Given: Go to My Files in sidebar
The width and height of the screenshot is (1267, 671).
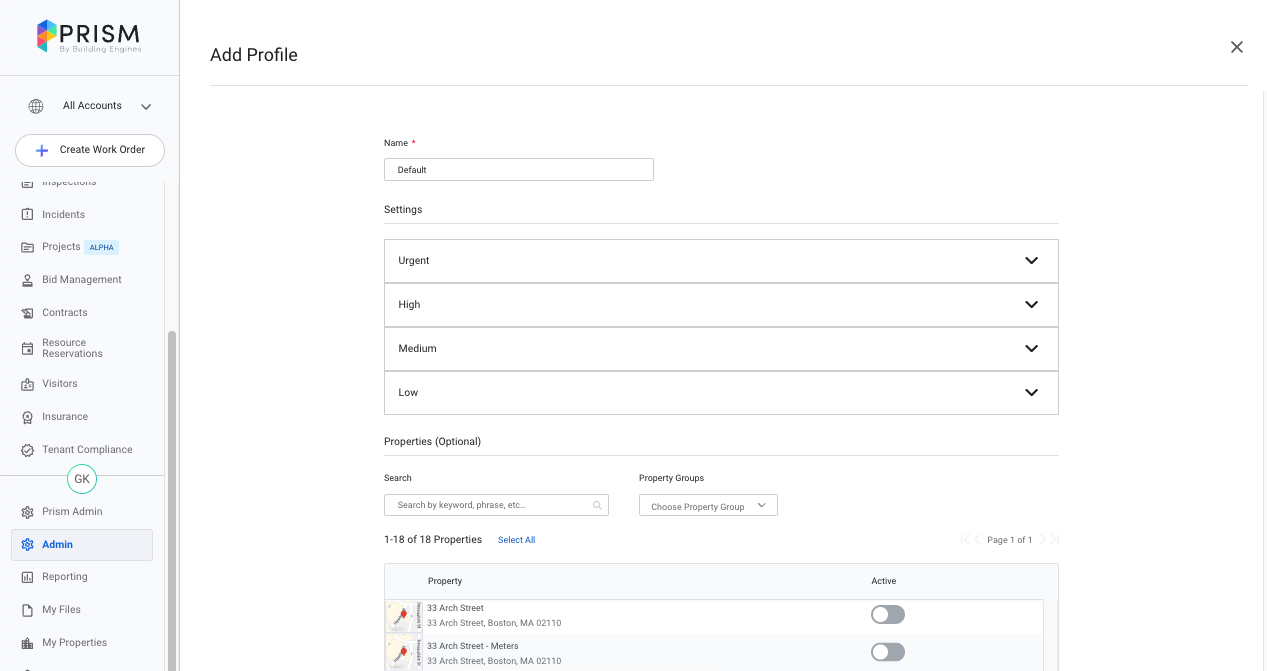Looking at the screenshot, I should click(x=61, y=610).
